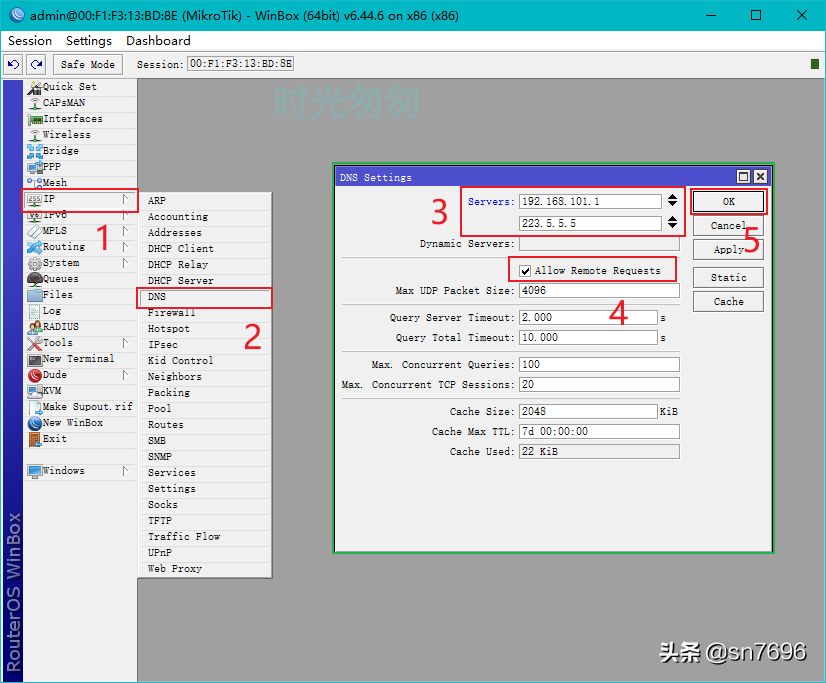Select Addresses in IP submenu
The image size is (826, 683).
pos(205,233)
